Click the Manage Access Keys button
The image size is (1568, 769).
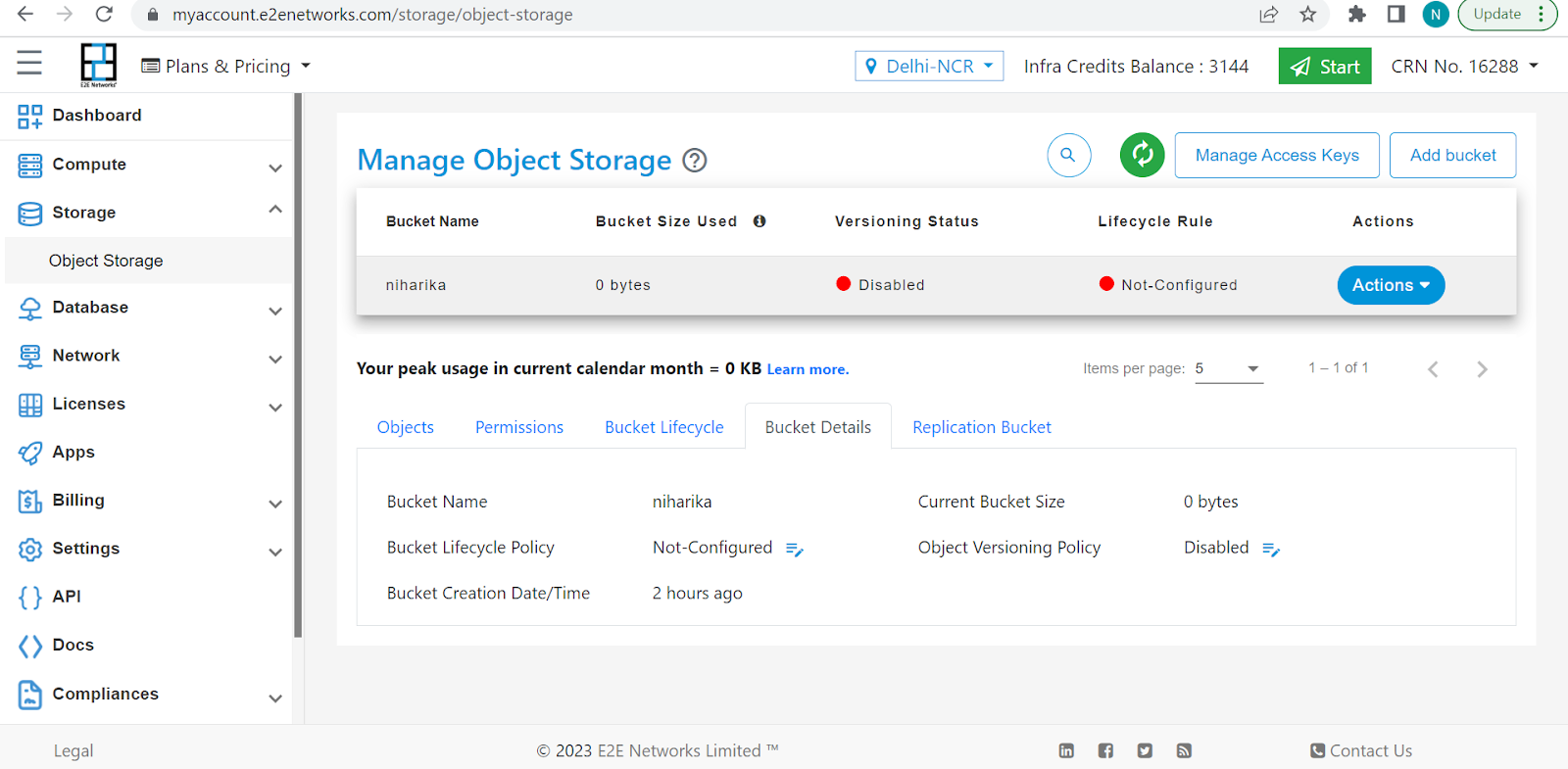(1277, 155)
